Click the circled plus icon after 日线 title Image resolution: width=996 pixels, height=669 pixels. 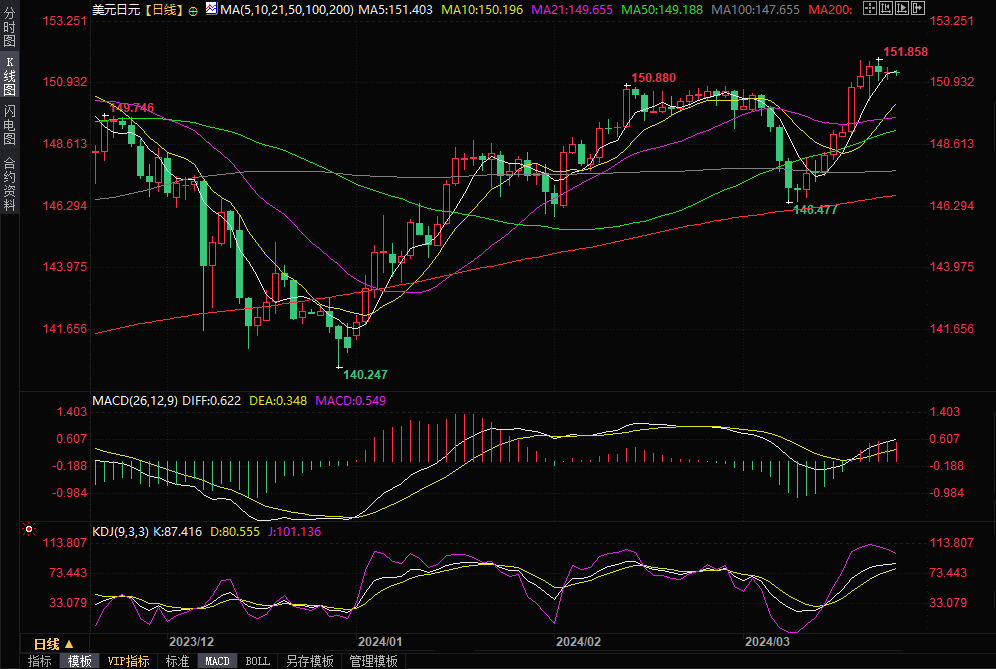(x=192, y=9)
